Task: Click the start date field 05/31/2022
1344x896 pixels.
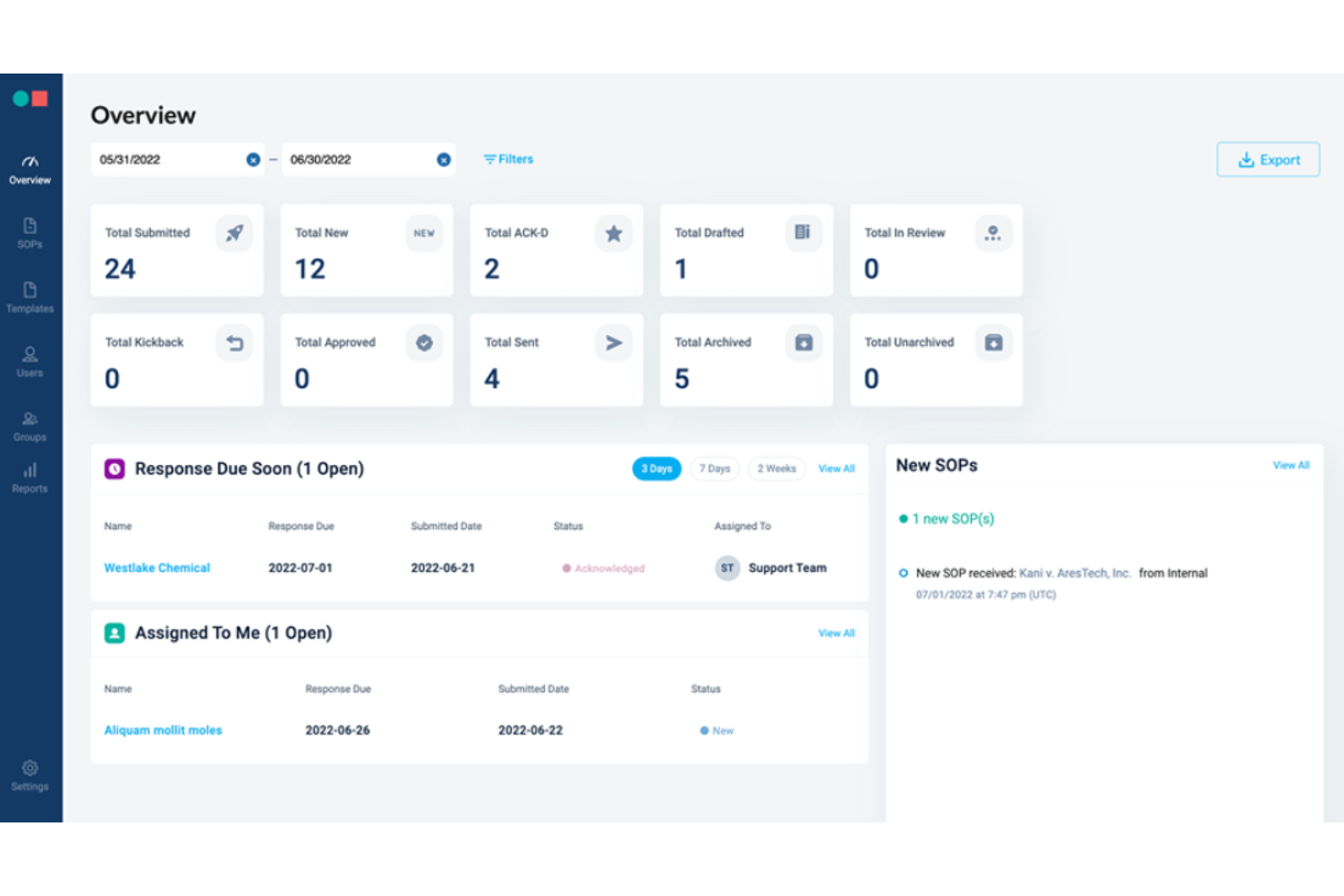Action: [x=178, y=160]
